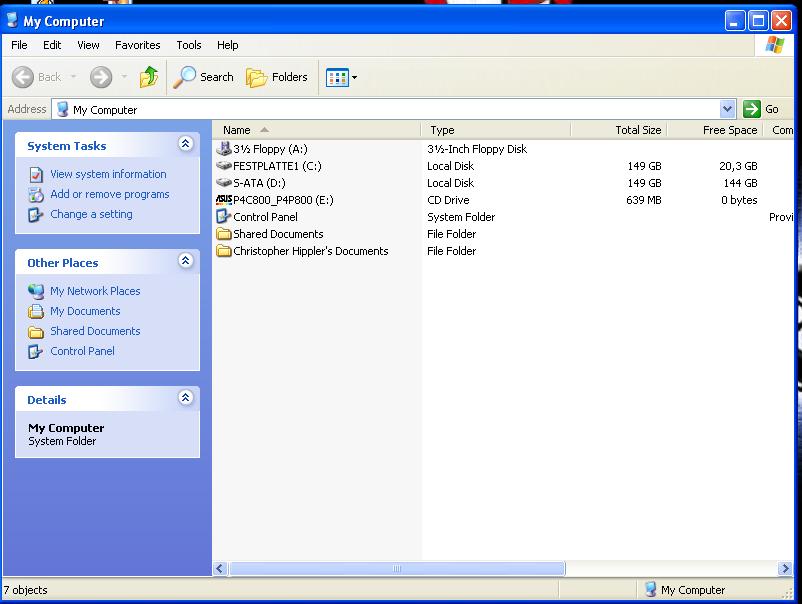The width and height of the screenshot is (802, 604).
Task: Go up one folder level icon
Action: pos(149,77)
